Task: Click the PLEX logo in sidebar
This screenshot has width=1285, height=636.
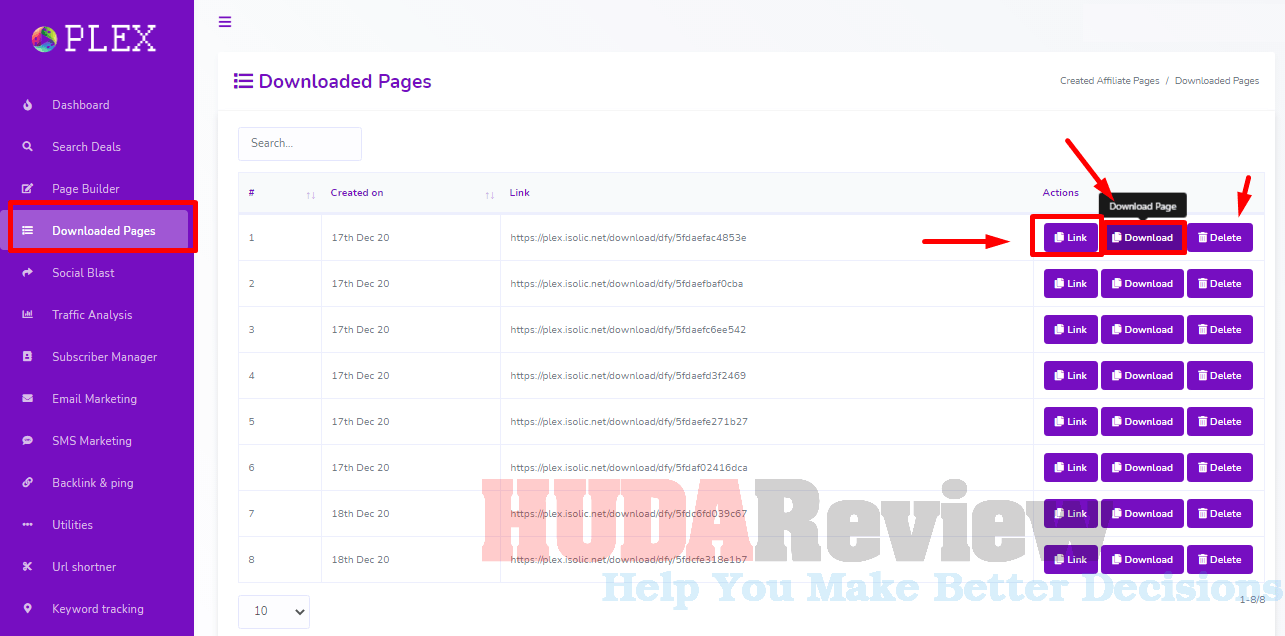Action: (x=94, y=39)
